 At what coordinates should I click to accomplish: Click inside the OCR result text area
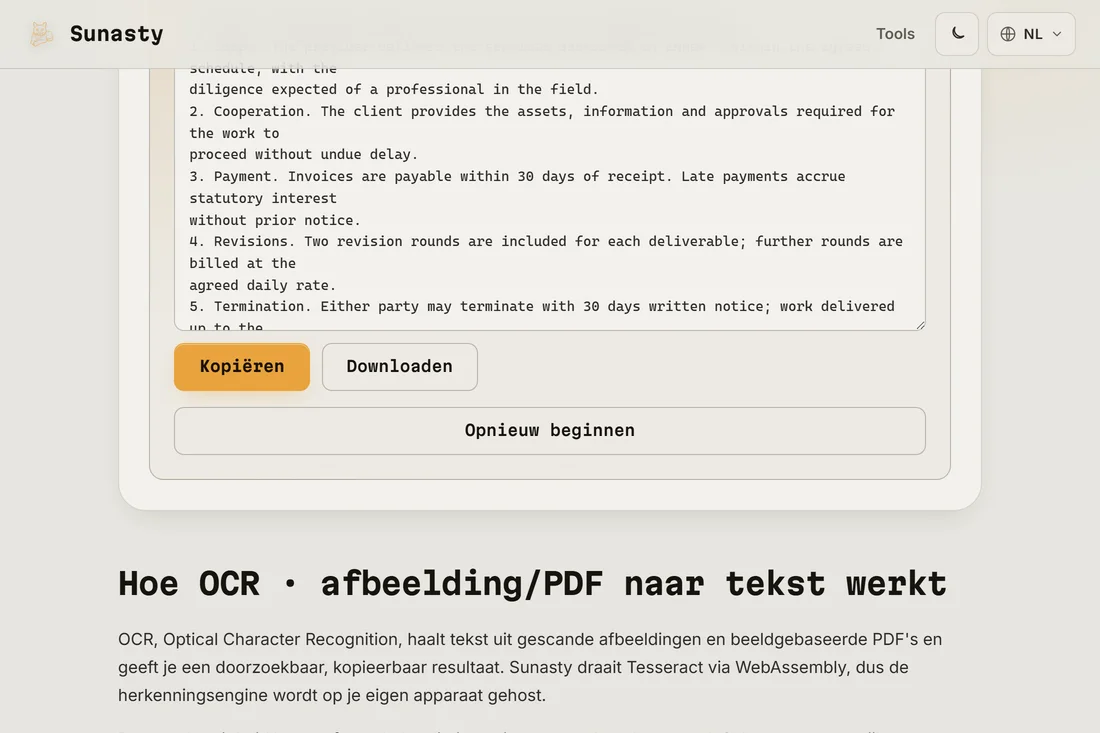pos(550,199)
